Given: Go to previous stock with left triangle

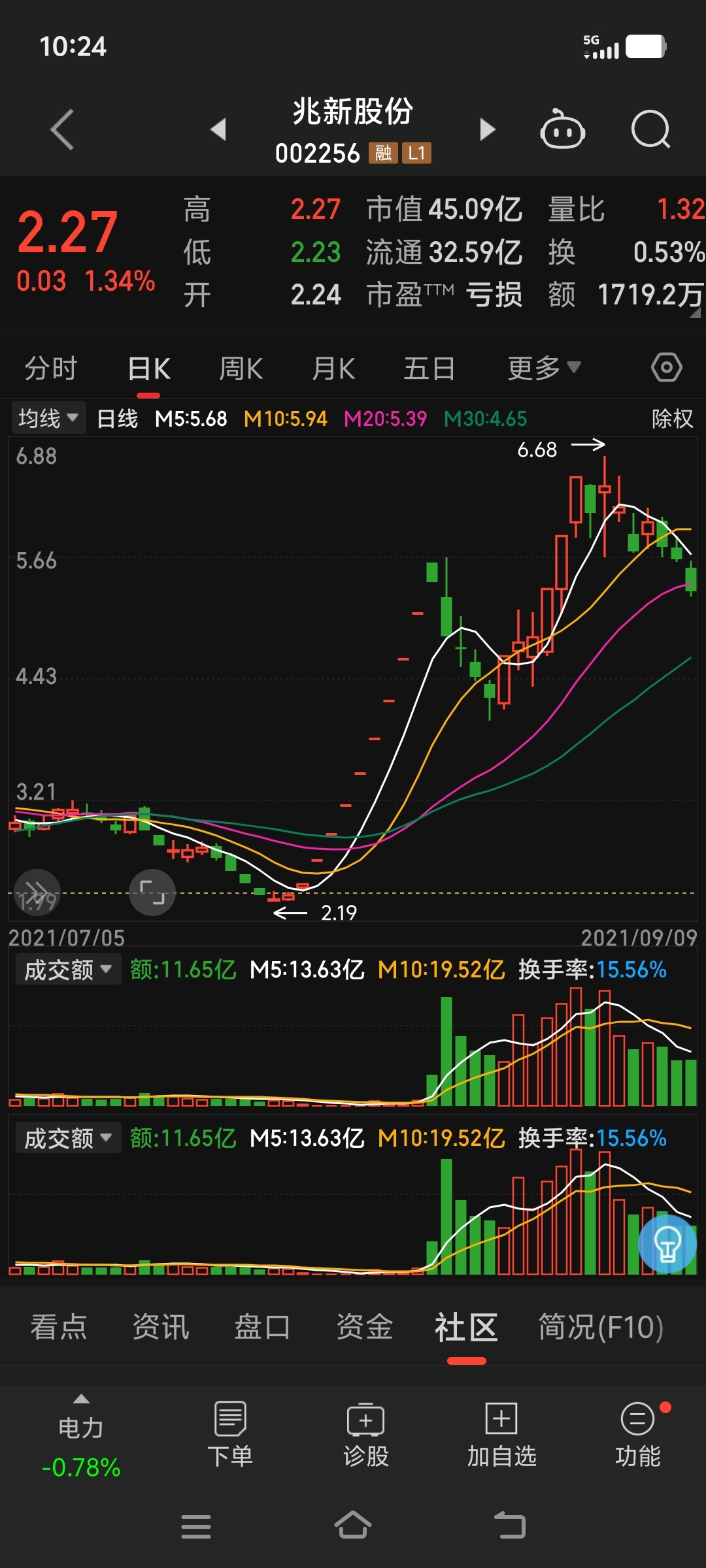Looking at the screenshot, I should pyautogui.click(x=218, y=129).
